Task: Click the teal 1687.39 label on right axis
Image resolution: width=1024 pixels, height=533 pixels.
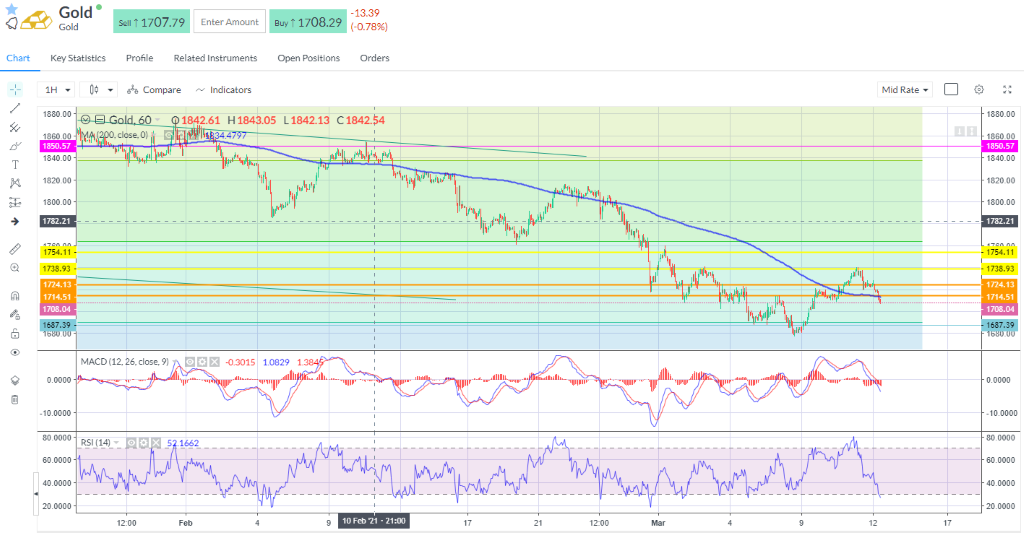Action: tap(999, 325)
